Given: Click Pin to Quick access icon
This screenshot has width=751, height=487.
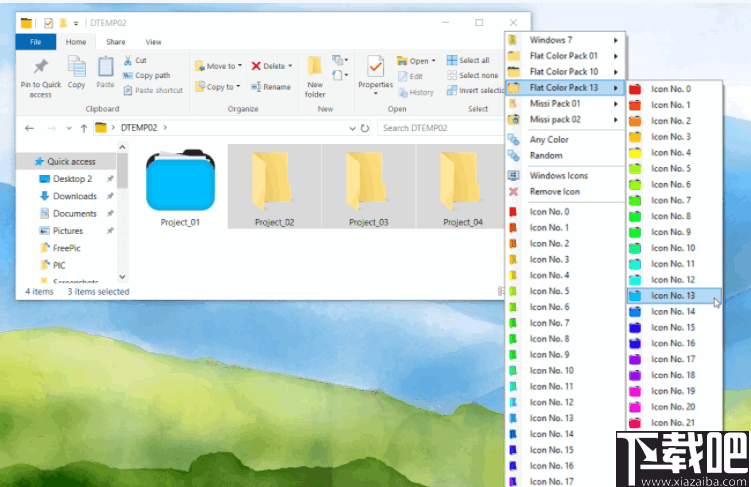Looking at the screenshot, I should click(41, 68).
